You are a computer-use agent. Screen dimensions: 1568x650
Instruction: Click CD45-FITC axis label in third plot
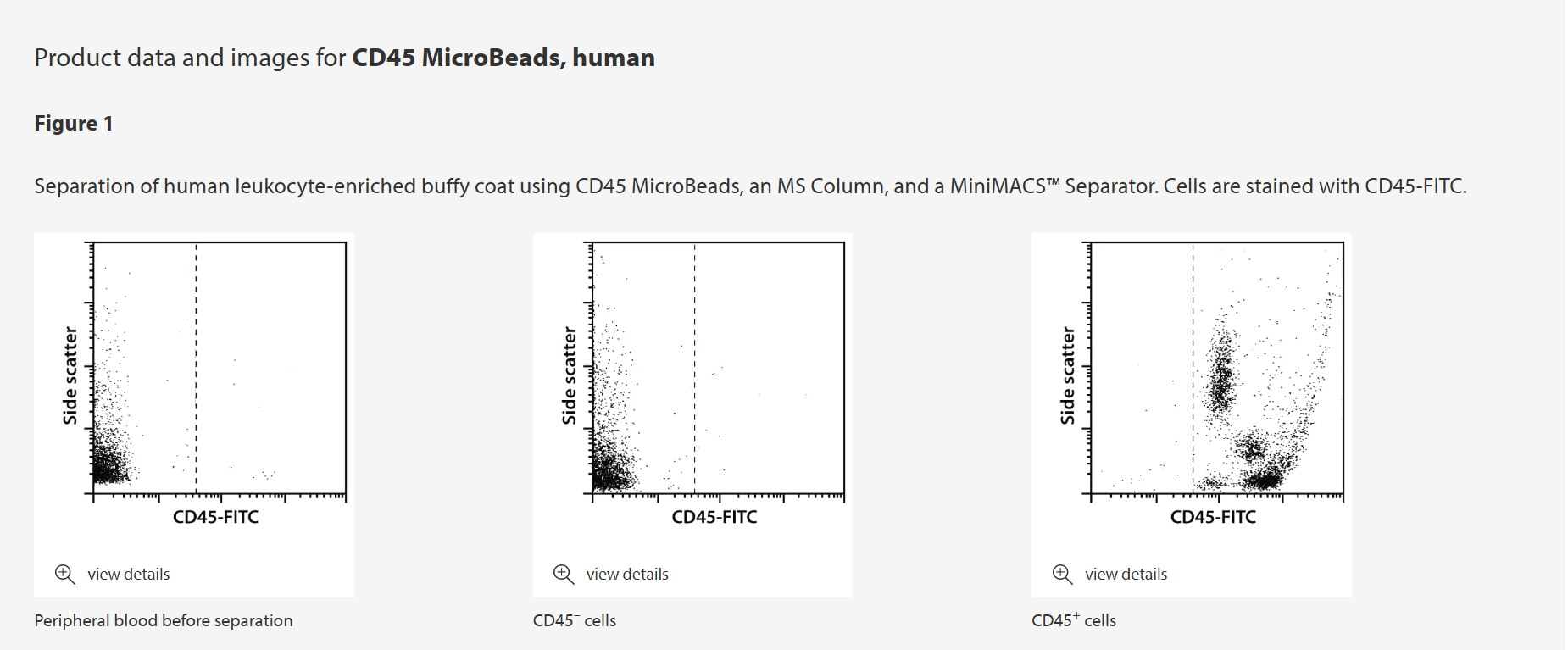click(1213, 517)
